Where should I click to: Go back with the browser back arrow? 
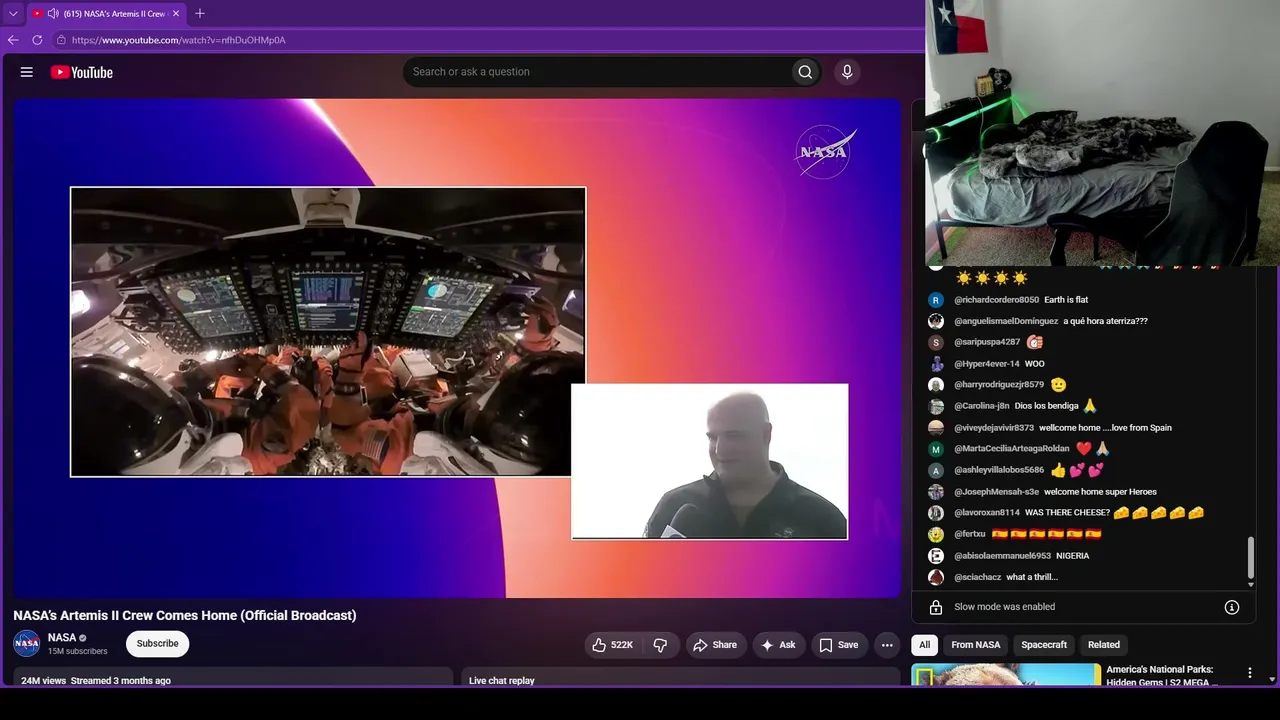tap(13, 40)
